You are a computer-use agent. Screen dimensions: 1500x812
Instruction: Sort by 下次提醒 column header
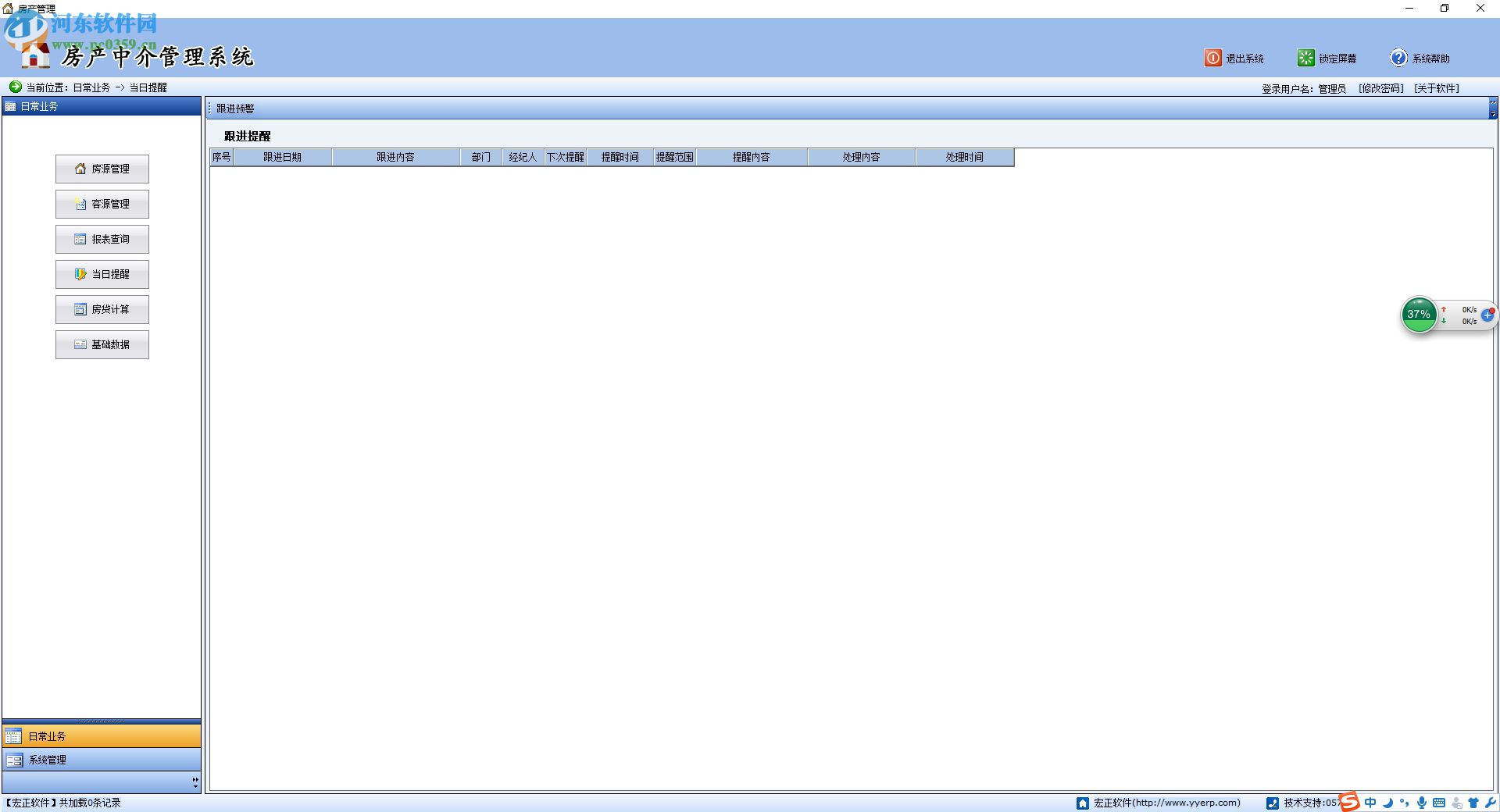click(x=566, y=157)
